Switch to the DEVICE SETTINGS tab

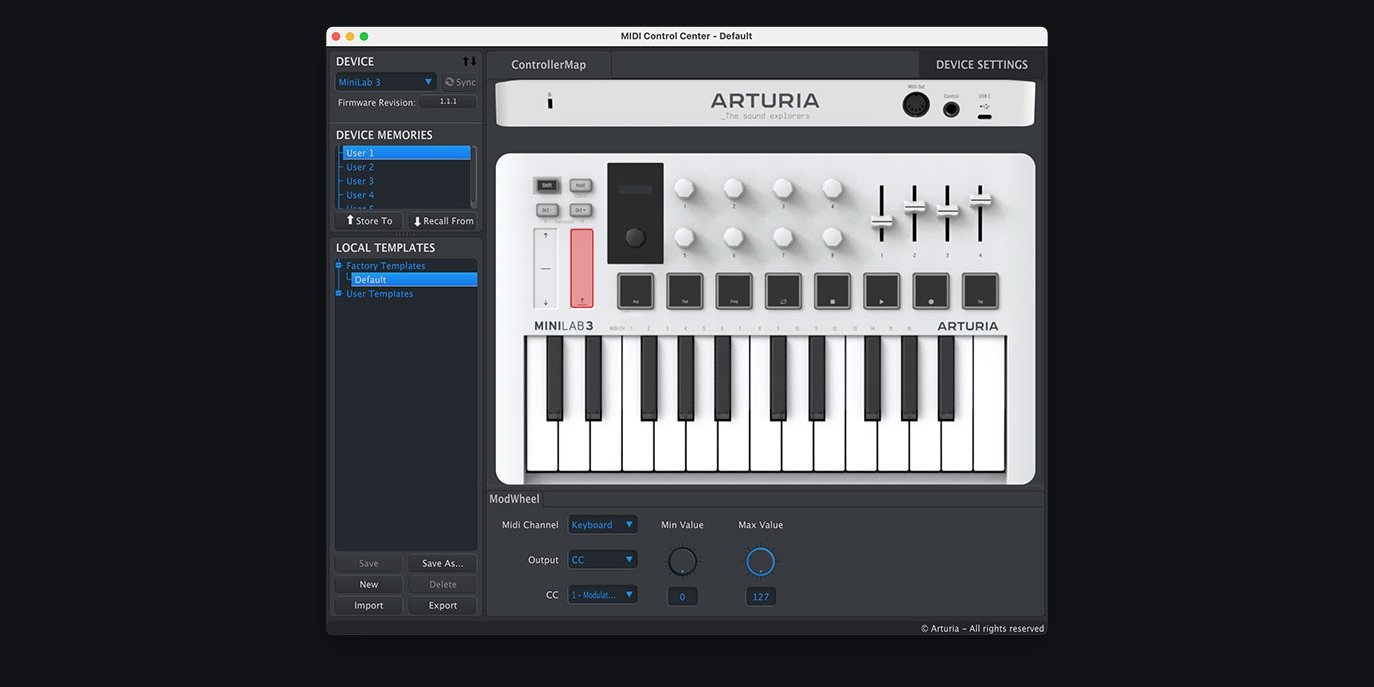(x=982, y=65)
